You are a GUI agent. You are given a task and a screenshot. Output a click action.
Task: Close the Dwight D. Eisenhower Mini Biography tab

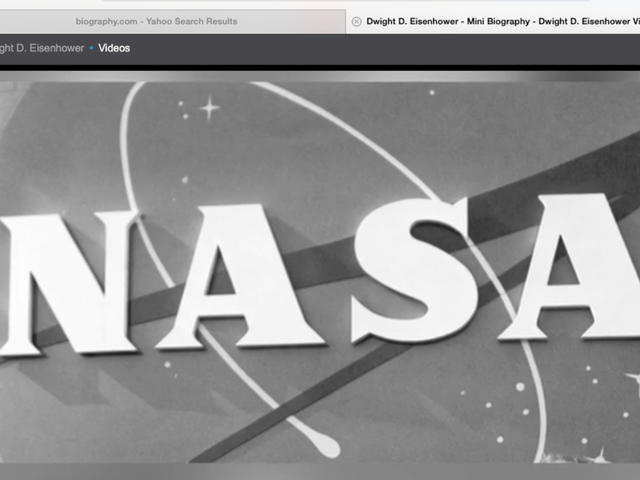(356, 22)
